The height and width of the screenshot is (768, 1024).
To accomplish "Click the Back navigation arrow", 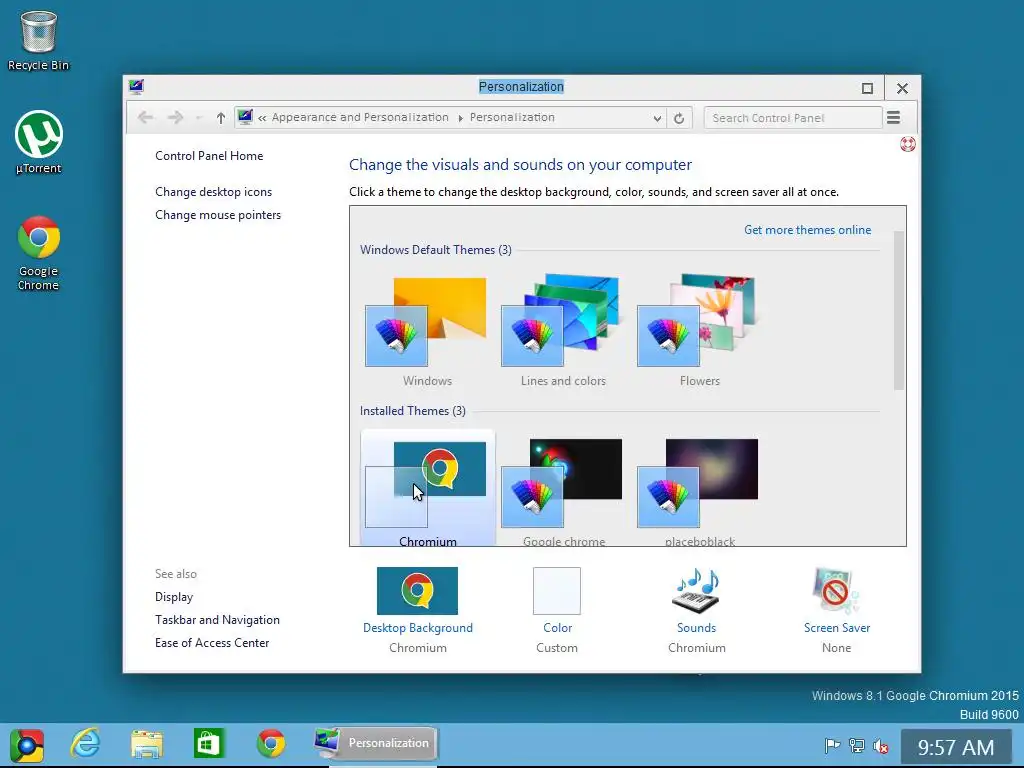I will 145,118.
